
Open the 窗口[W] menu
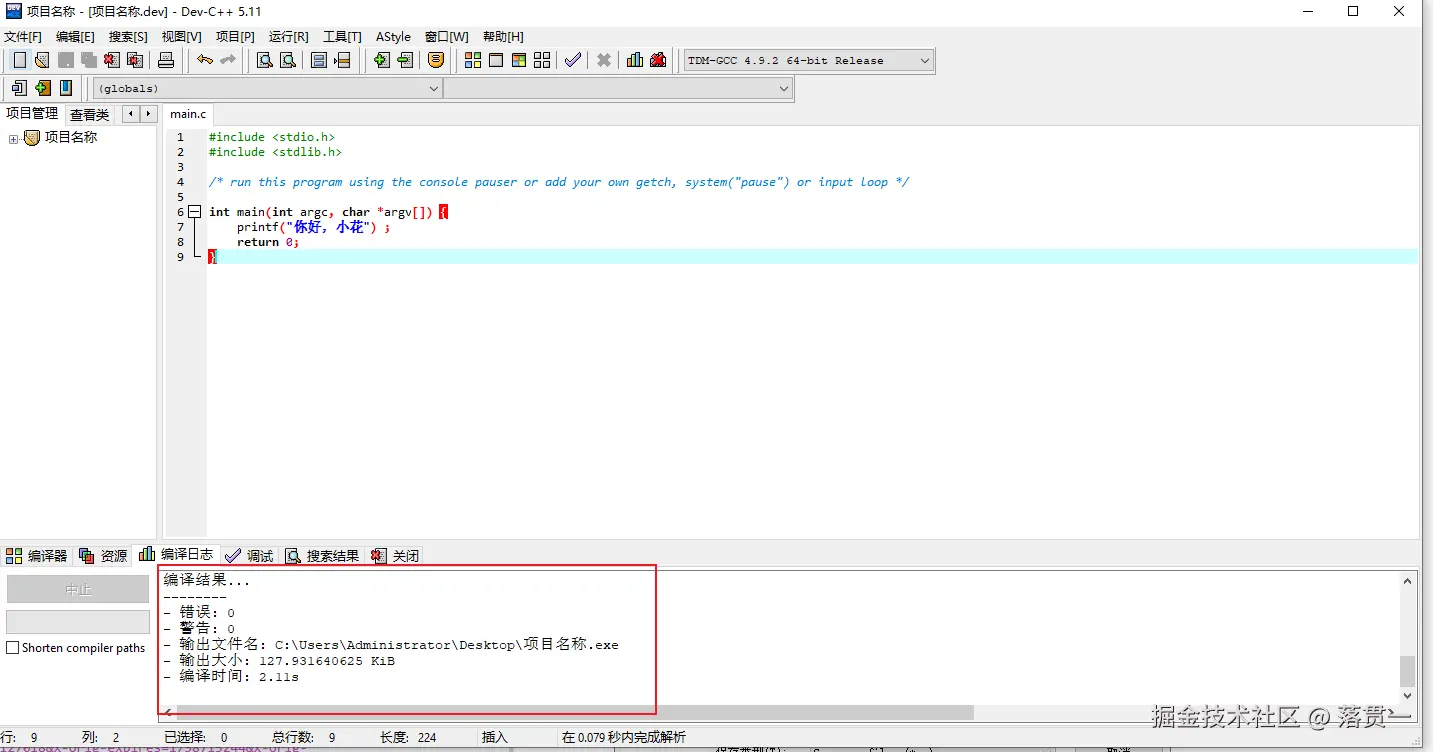click(x=446, y=36)
